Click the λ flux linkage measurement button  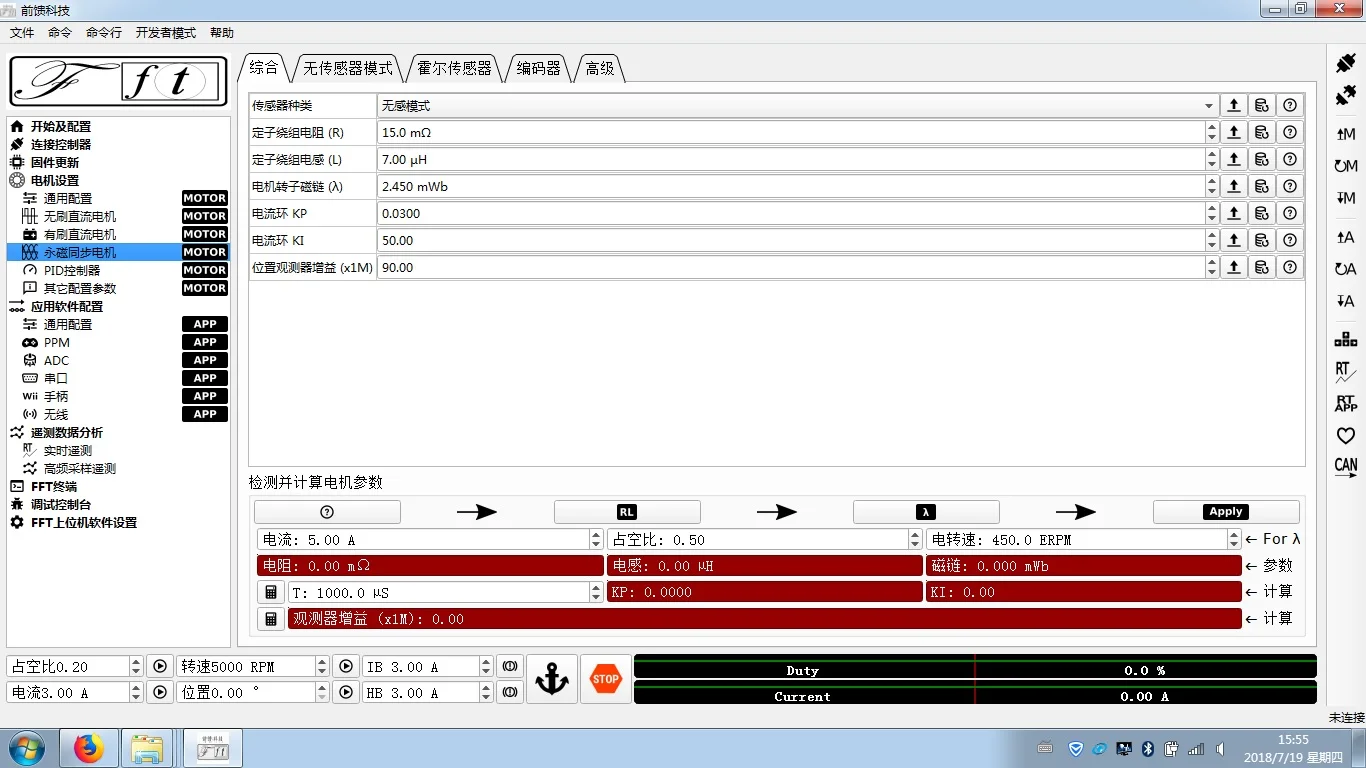pyautogui.click(x=926, y=512)
